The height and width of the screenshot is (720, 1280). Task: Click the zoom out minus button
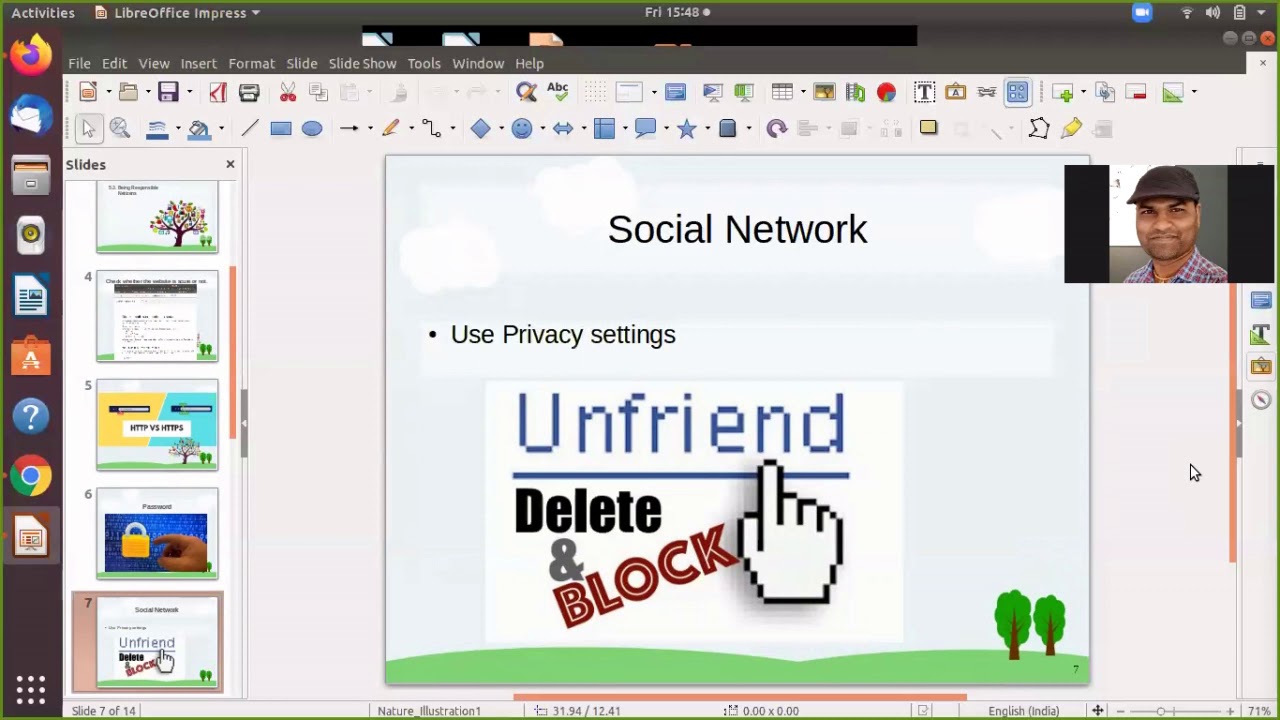click(1121, 711)
